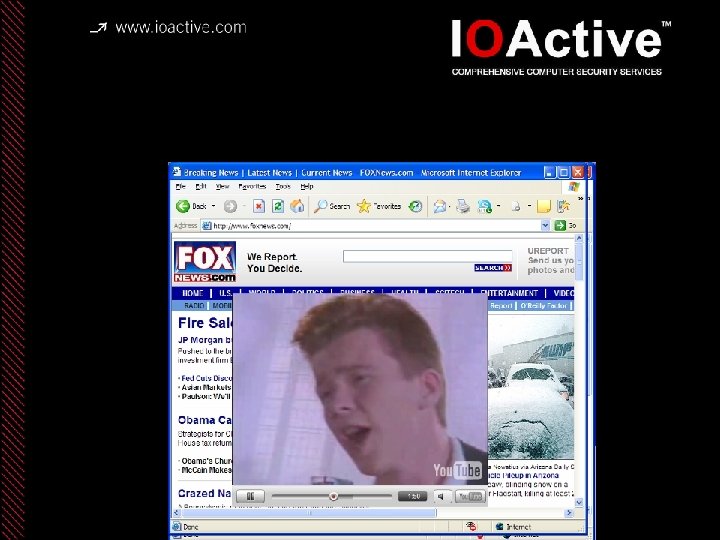
Task: Open the Help menu
Action: point(307,186)
